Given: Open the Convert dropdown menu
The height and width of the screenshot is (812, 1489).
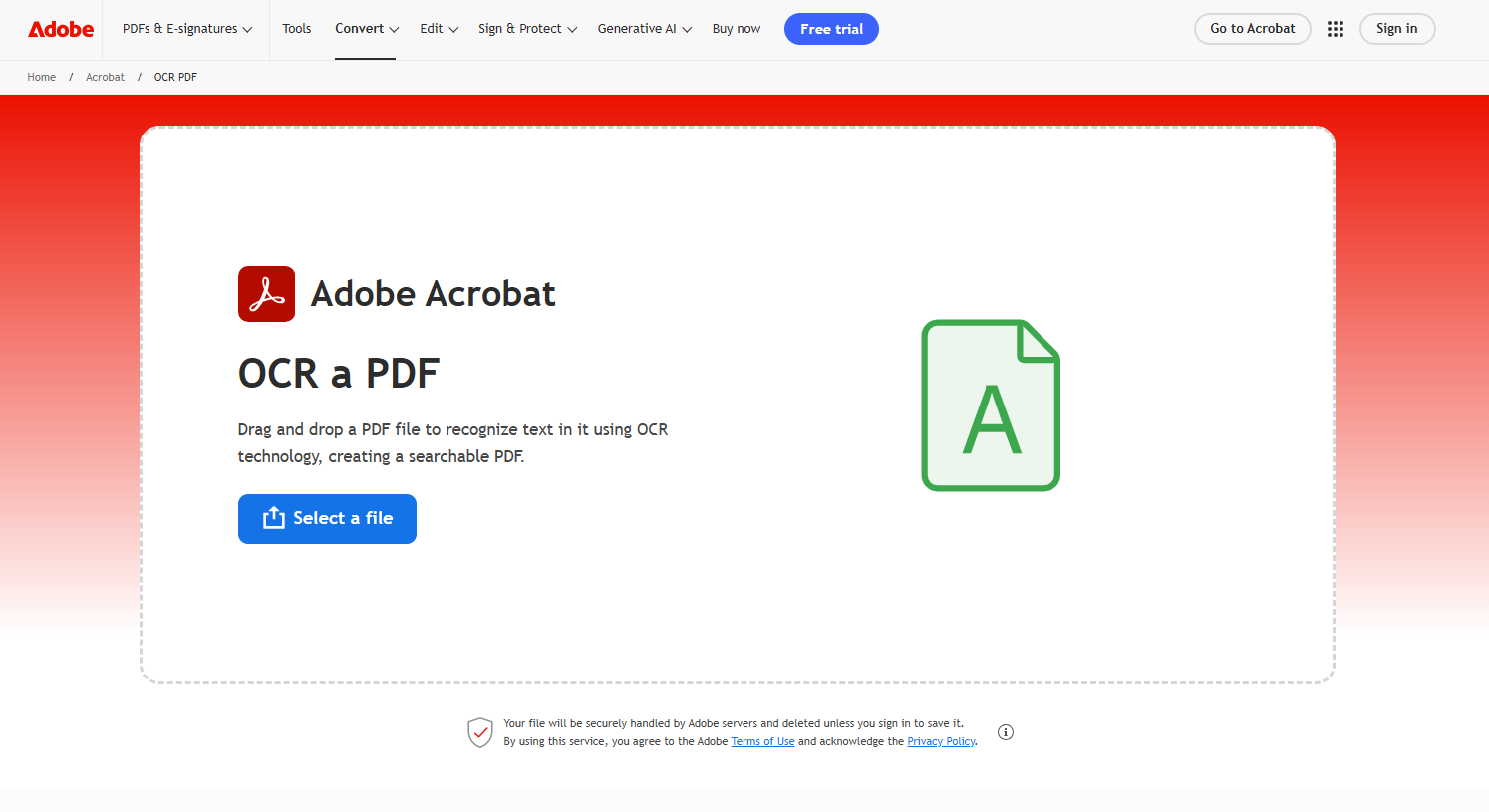Looking at the screenshot, I should pos(366,29).
